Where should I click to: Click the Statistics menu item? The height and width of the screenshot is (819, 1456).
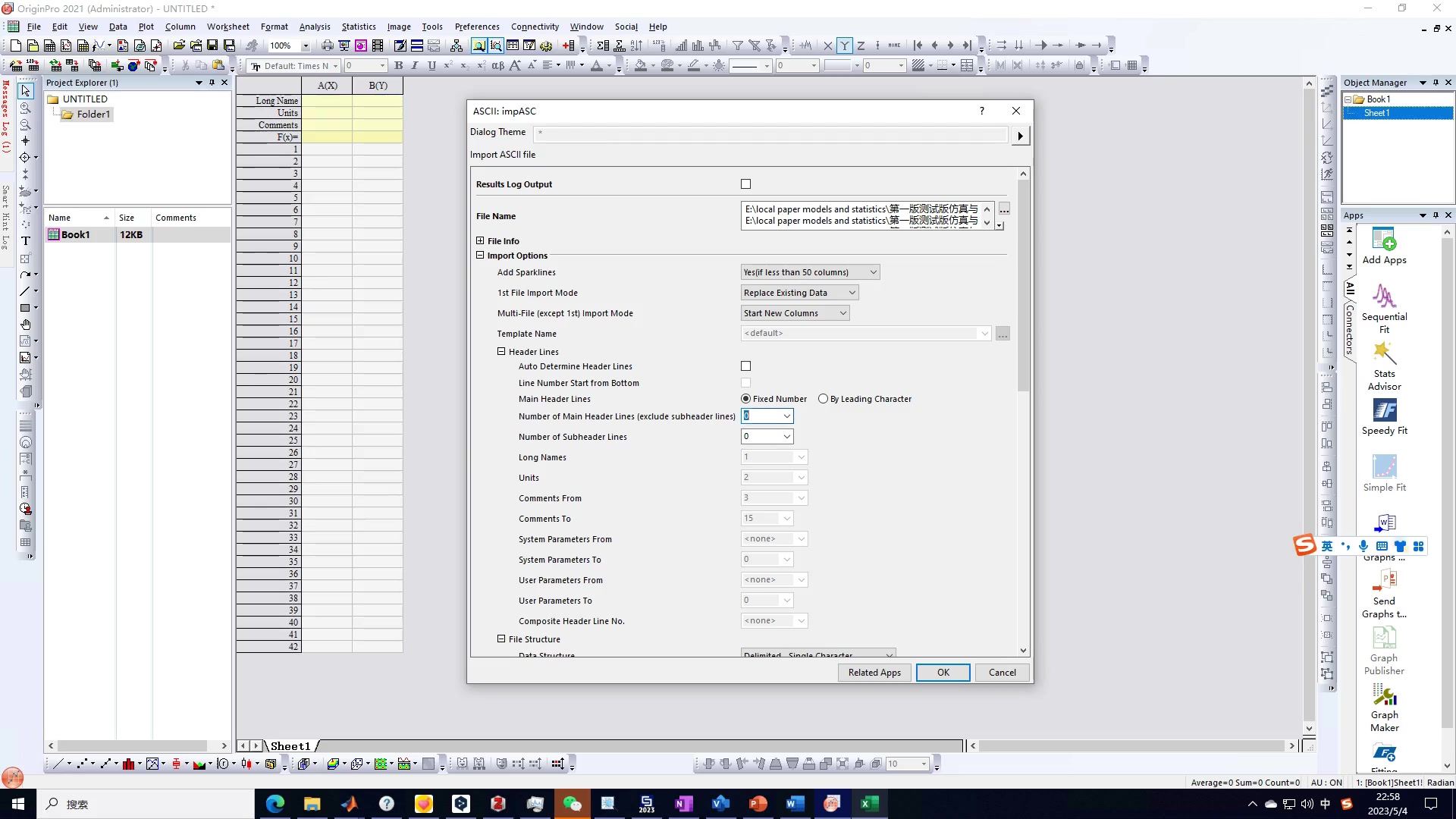pyautogui.click(x=358, y=26)
